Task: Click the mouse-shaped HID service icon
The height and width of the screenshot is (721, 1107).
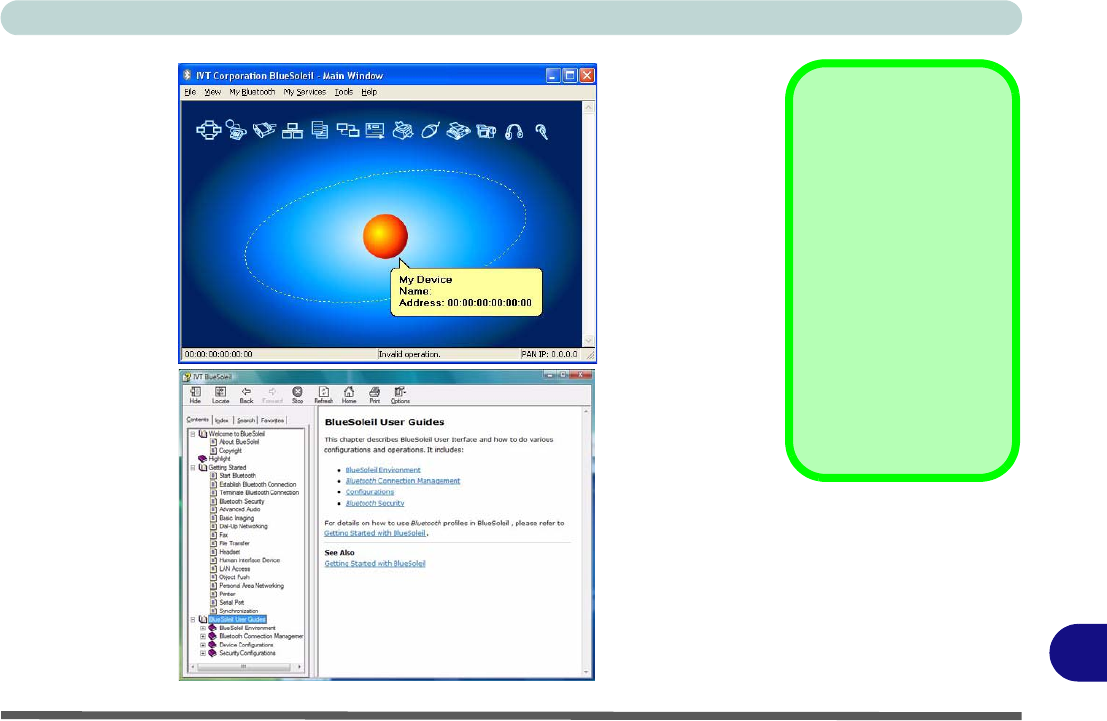Action: (x=430, y=131)
